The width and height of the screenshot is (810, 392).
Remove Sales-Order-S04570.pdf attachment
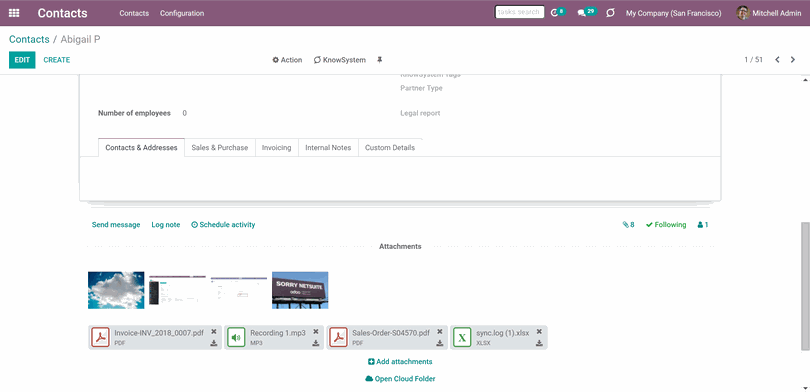pos(440,332)
